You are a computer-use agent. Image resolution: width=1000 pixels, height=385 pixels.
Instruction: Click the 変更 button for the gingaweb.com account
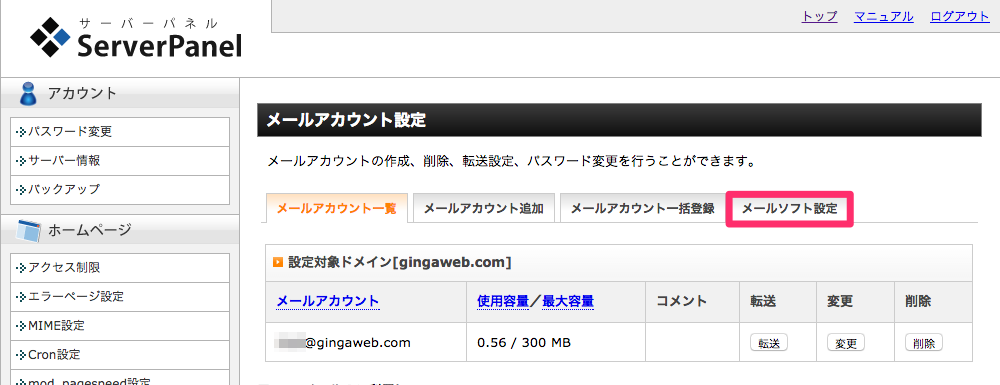click(846, 343)
